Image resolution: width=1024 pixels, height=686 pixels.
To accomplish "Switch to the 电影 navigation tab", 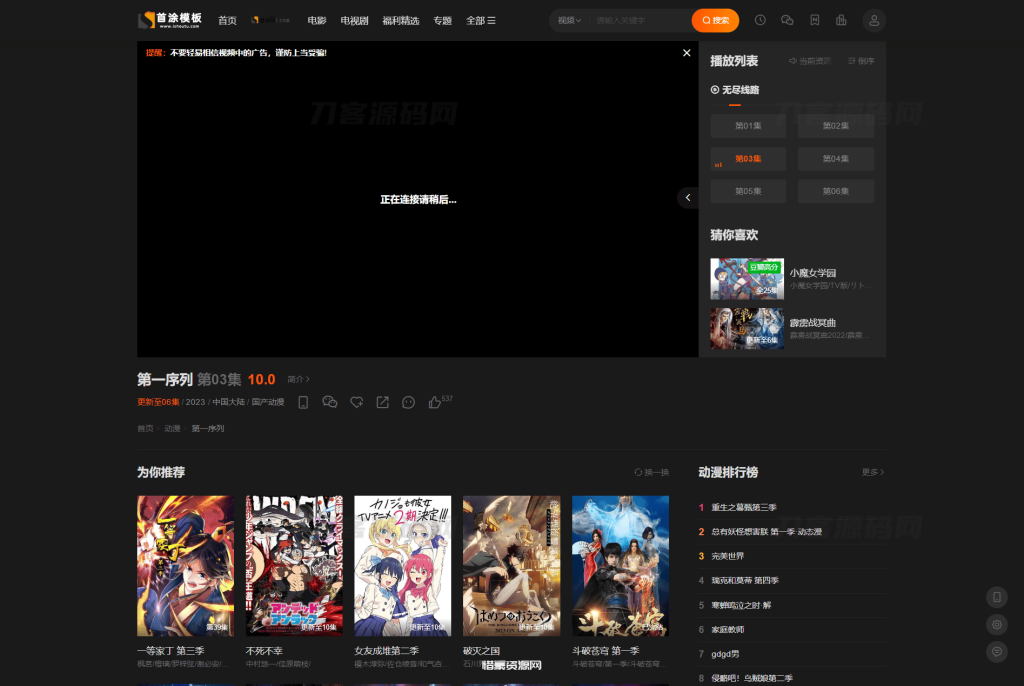I will tap(315, 20).
